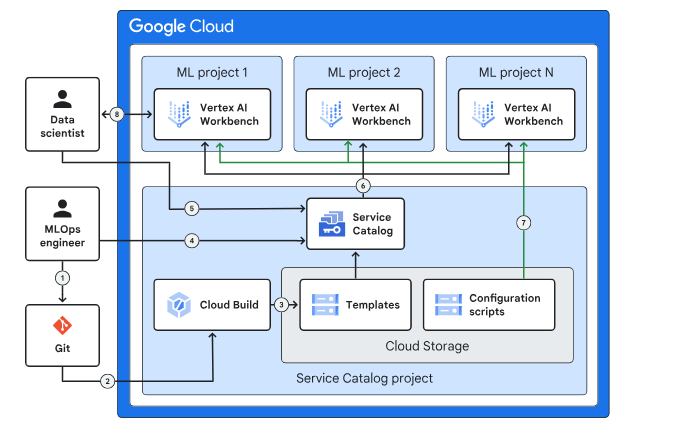The height and width of the screenshot is (426, 691).
Task: Select the MLOps engineer person icon
Action: coord(62,209)
